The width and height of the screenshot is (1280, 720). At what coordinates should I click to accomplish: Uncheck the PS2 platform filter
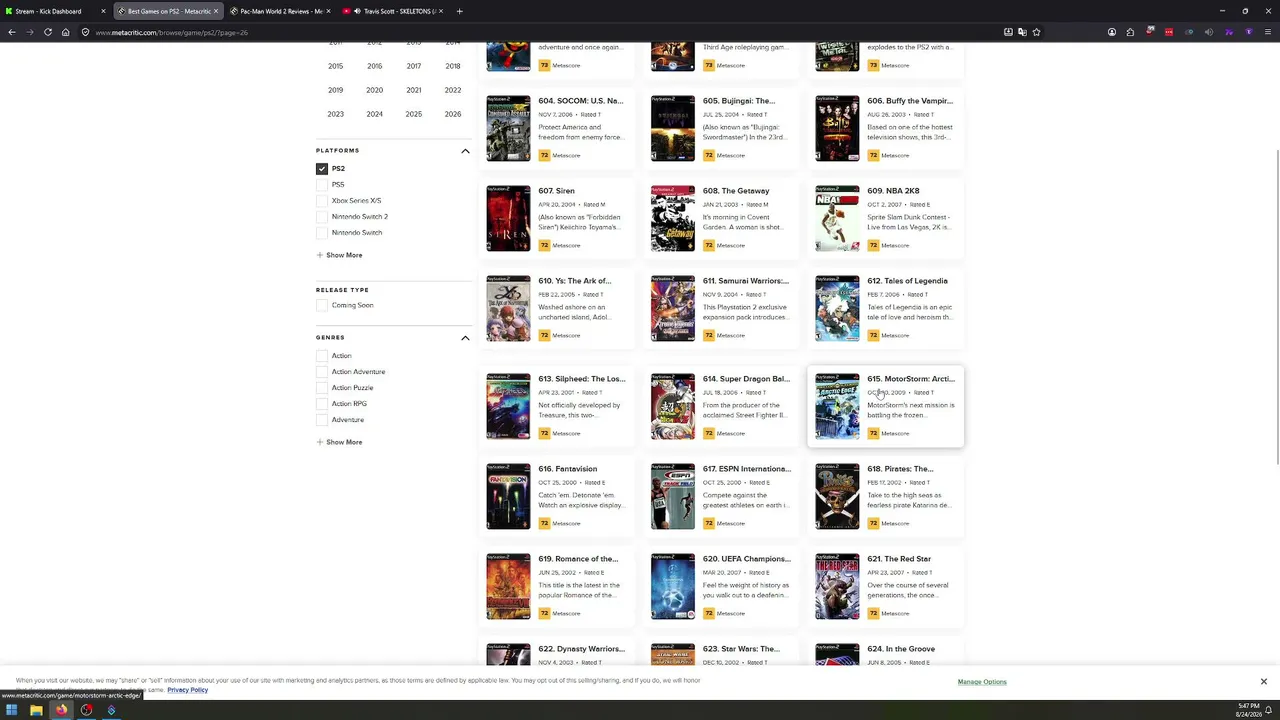(322, 169)
